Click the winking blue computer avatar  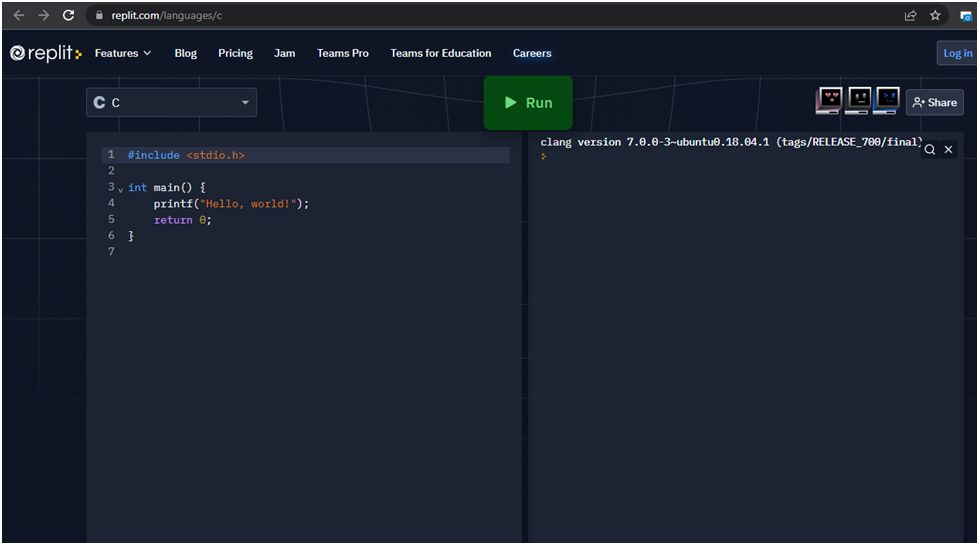(886, 101)
